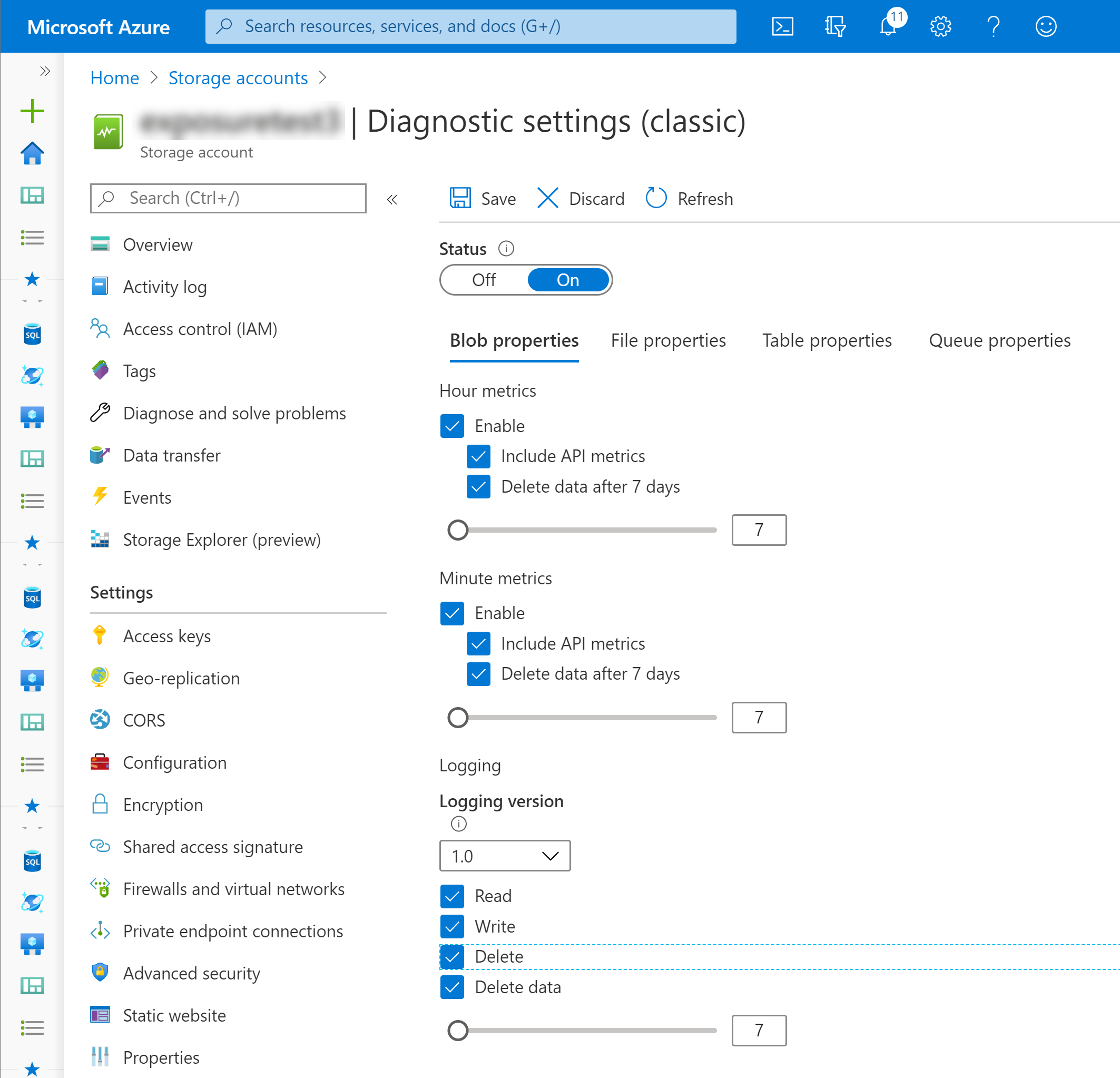The width and height of the screenshot is (1120, 1078).
Task: Open Cloud Shell from the top bar
Action: tap(782, 26)
